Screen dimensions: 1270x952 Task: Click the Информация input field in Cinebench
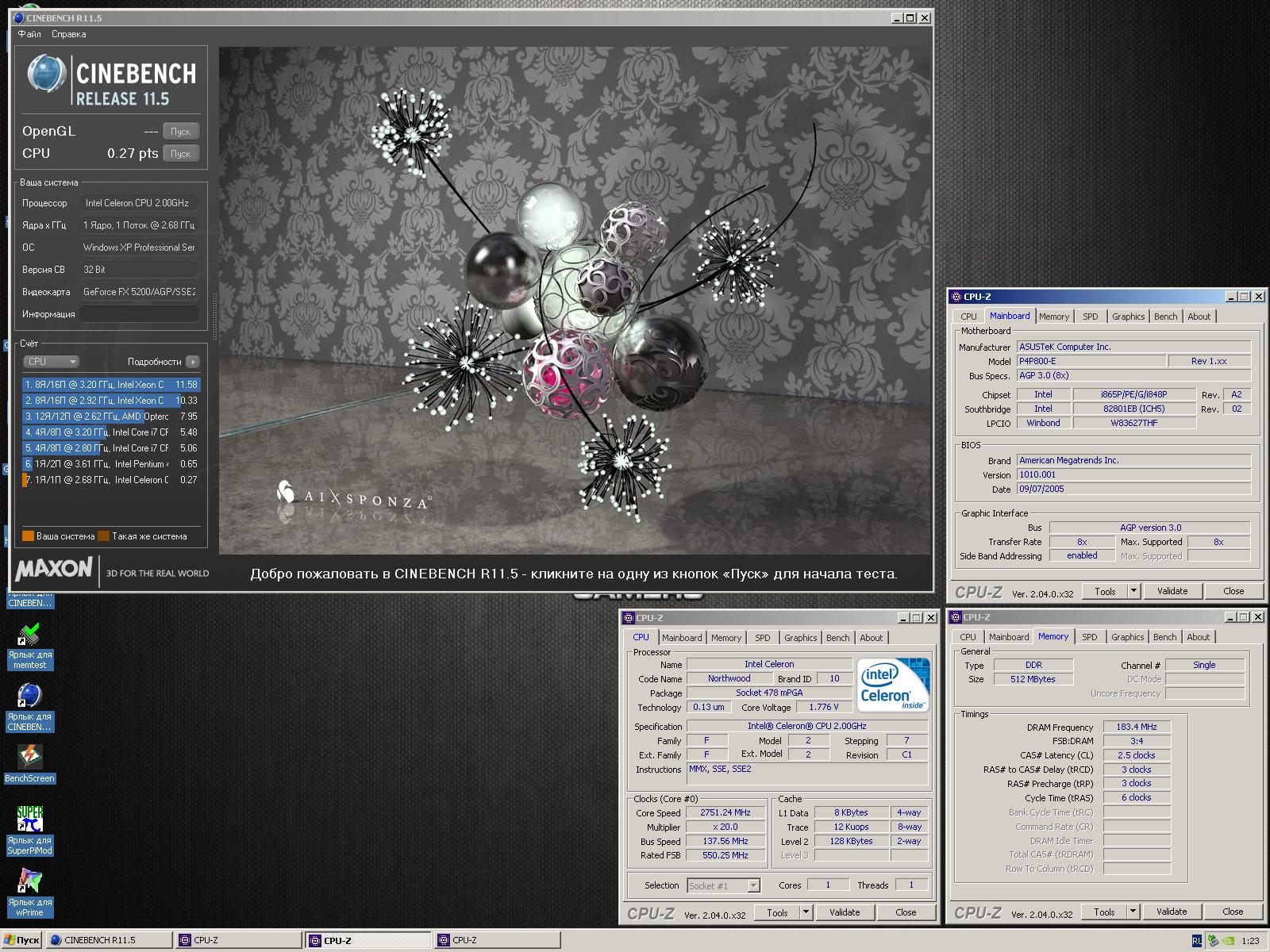(139, 314)
